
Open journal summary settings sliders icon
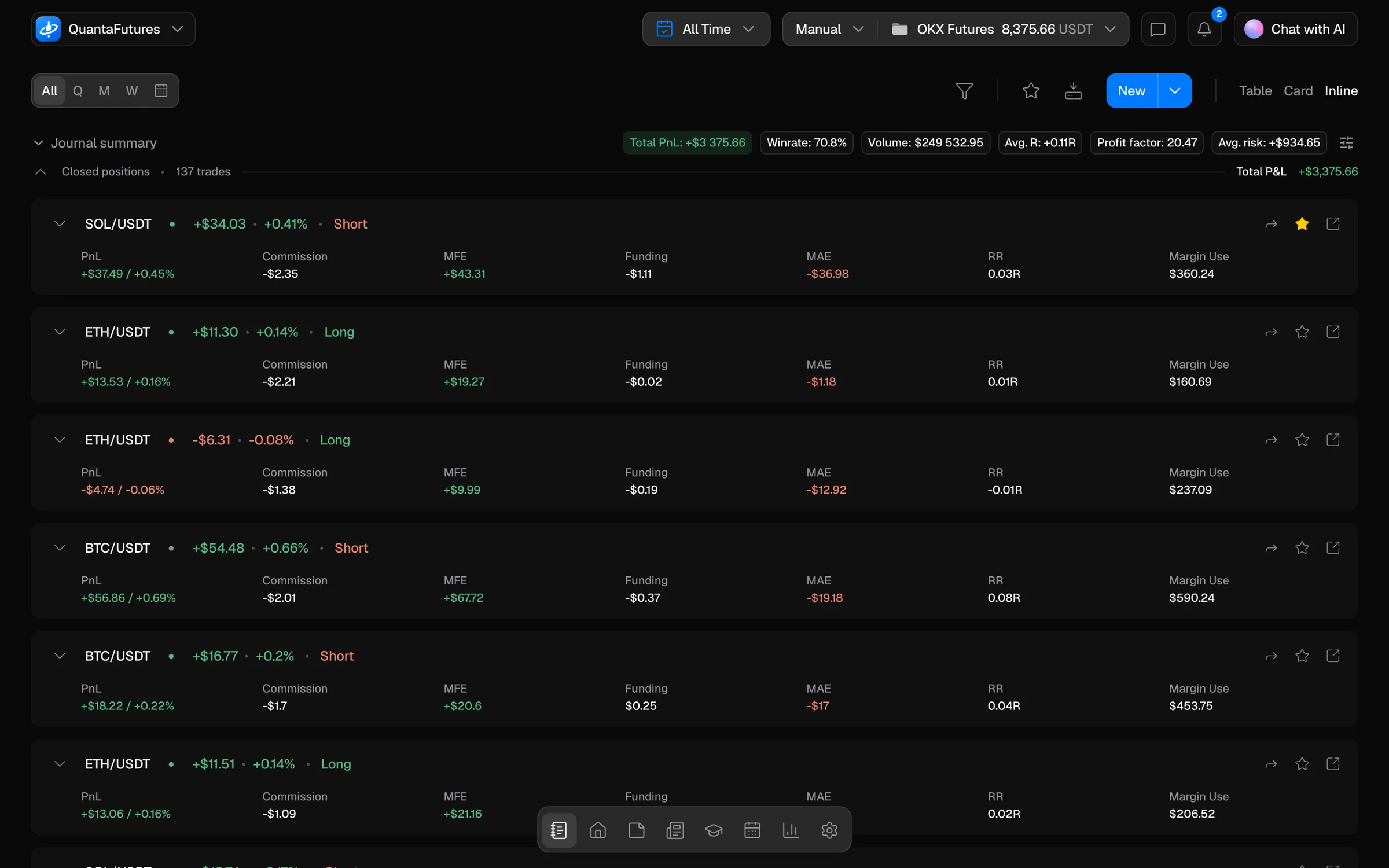tap(1347, 142)
